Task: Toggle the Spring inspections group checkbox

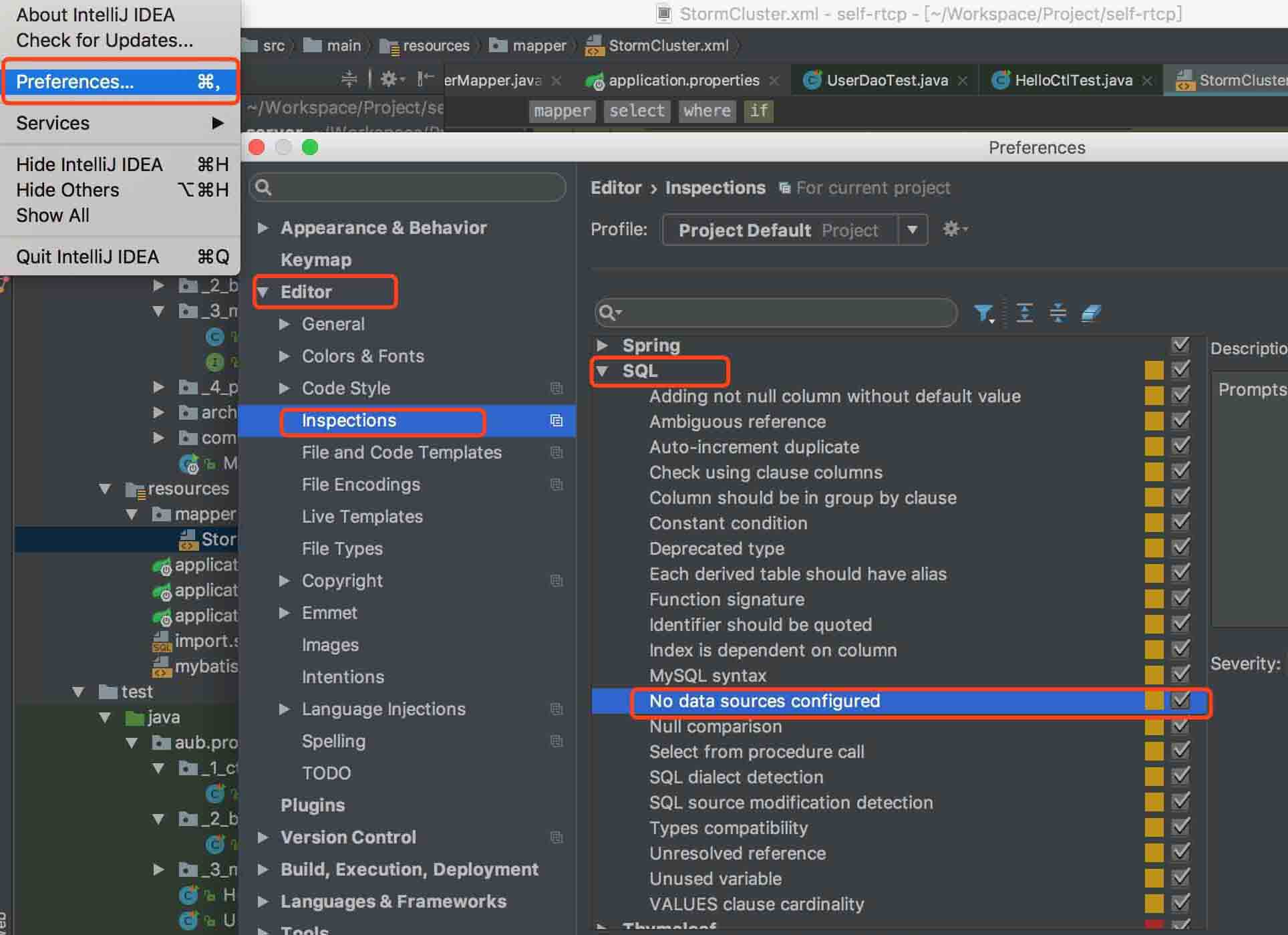Action: (1180, 345)
